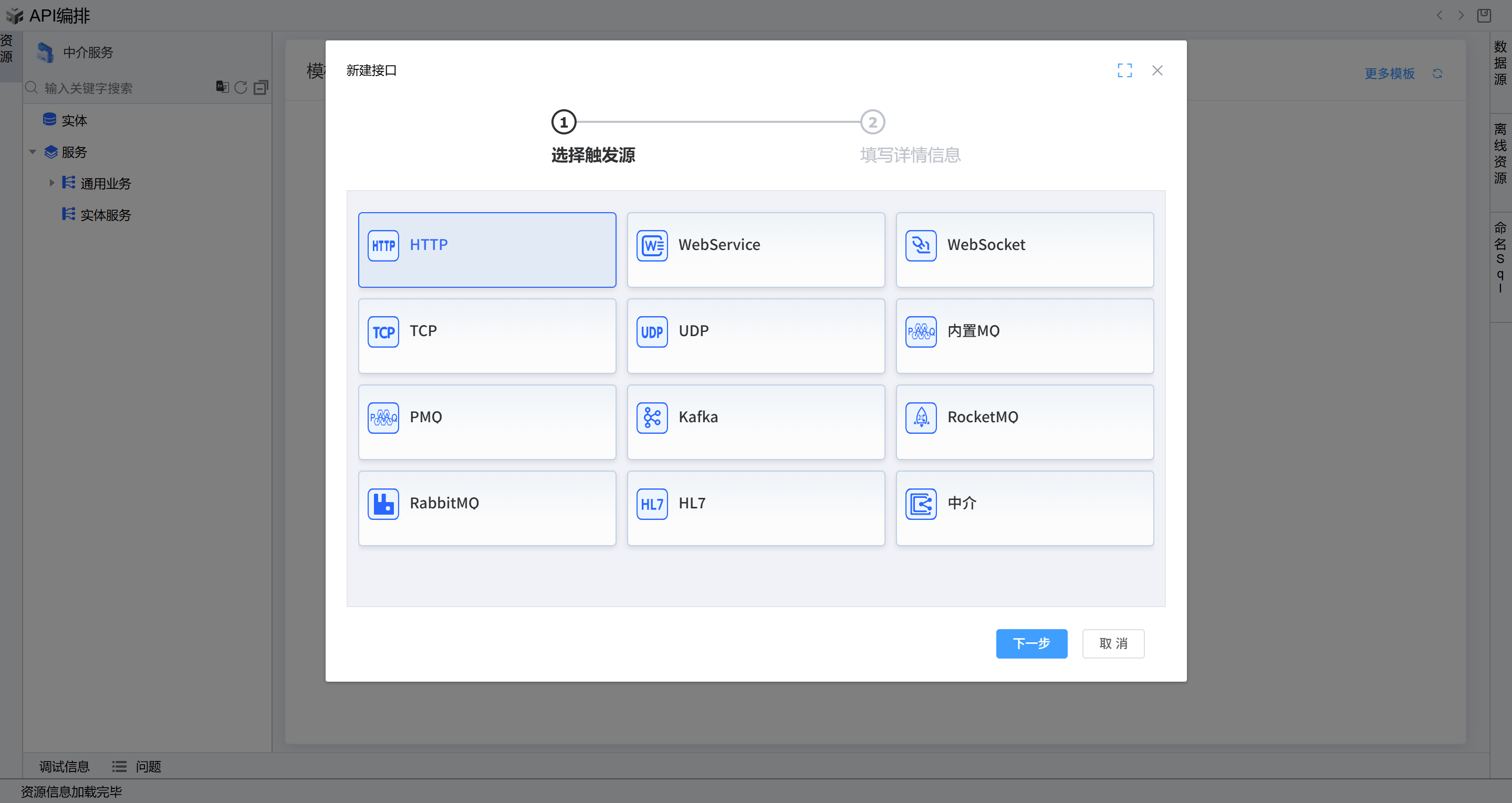Screen dimensions: 1512x803
Task: Go to step 2 填写详情信息
Action: coord(872,122)
